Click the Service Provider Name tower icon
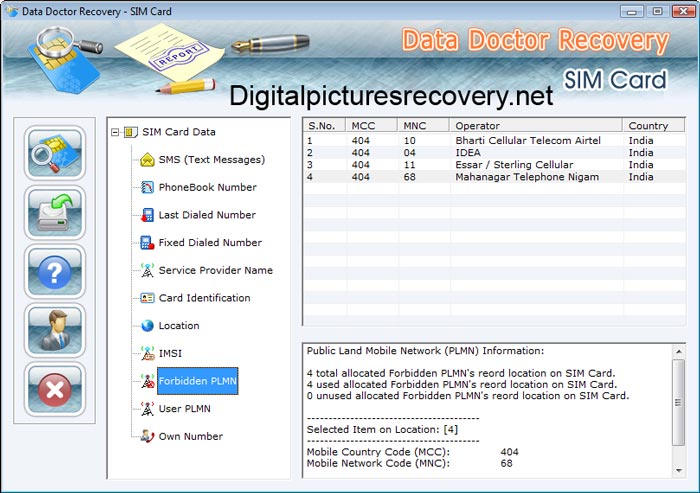Image resolution: width=700 pixels, height=493 pixels. coord(147,270)
